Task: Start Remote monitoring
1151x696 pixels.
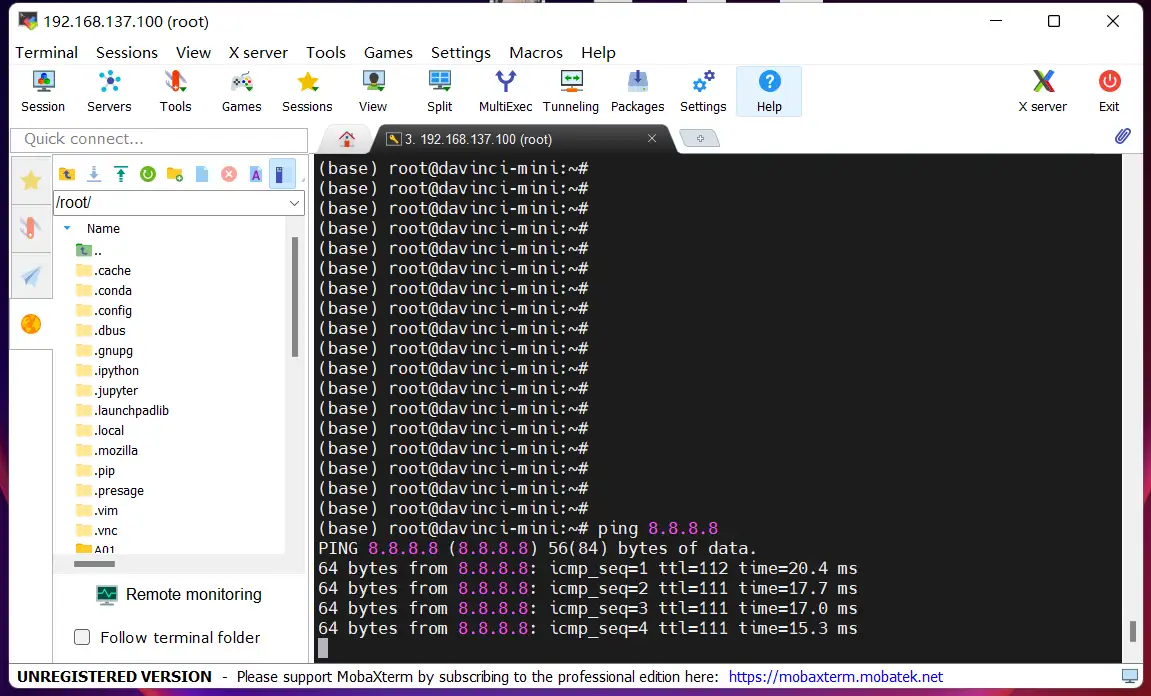Action: 179,594
